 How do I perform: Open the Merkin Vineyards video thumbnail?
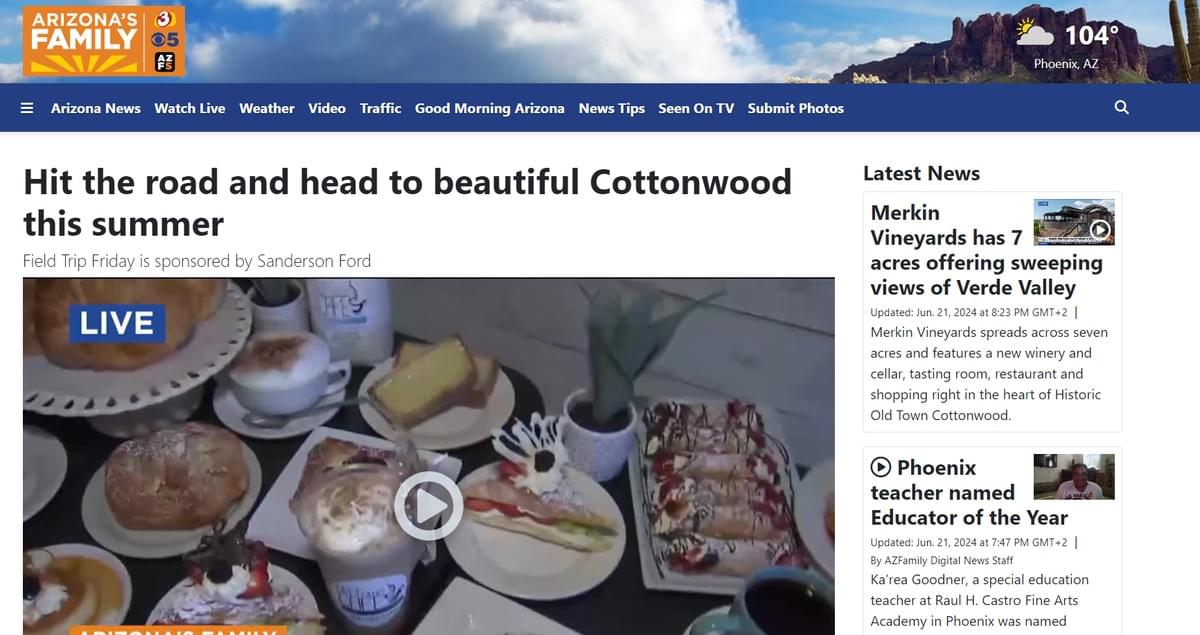pos(1074,222)
